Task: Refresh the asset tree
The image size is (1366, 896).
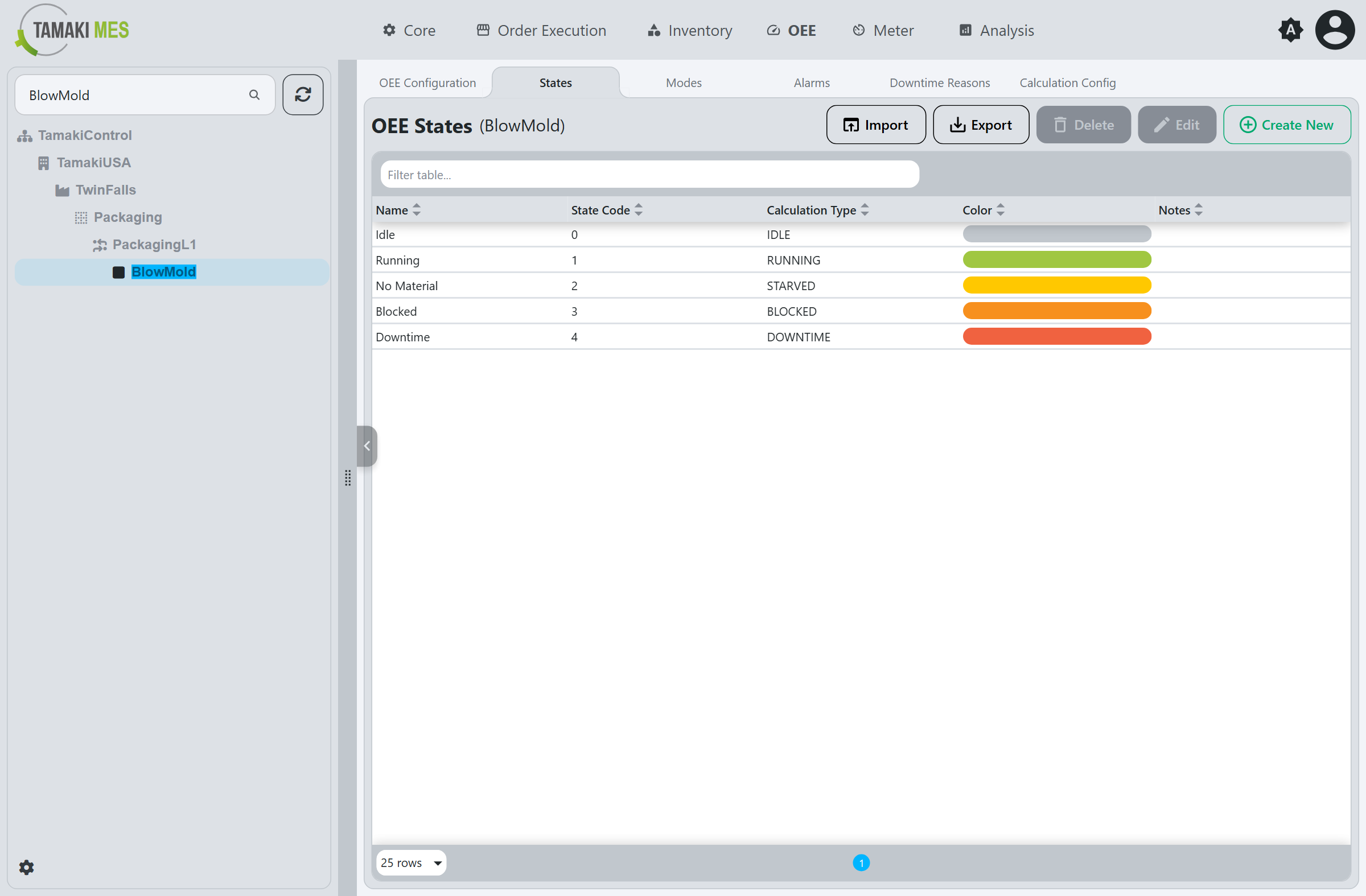Action: pyautogui.click(x=303, y=94)
